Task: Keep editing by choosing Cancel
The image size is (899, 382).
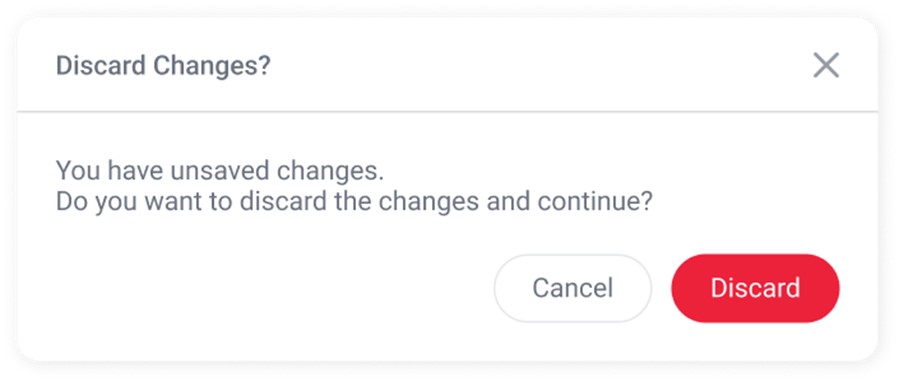Action: pos(572,288)
